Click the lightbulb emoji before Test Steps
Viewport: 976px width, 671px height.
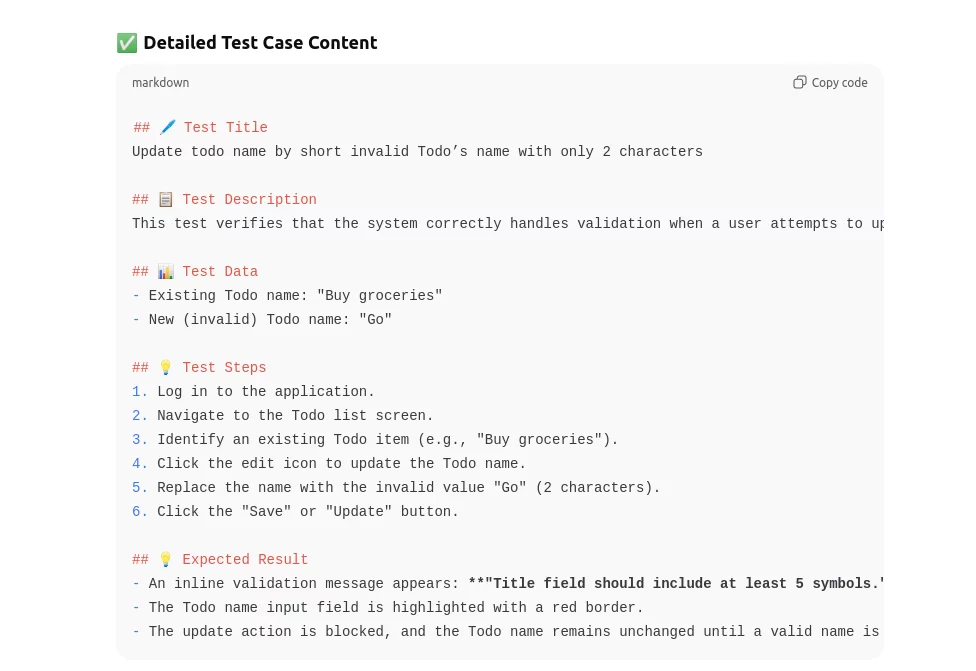coord(166,368)
